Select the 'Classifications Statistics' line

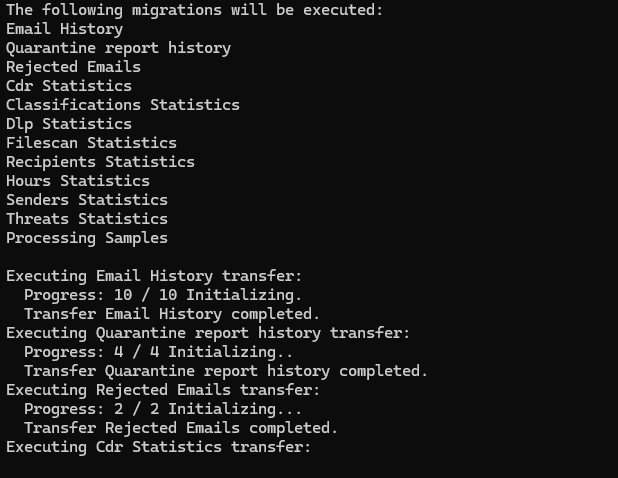(x=123, y=105)
